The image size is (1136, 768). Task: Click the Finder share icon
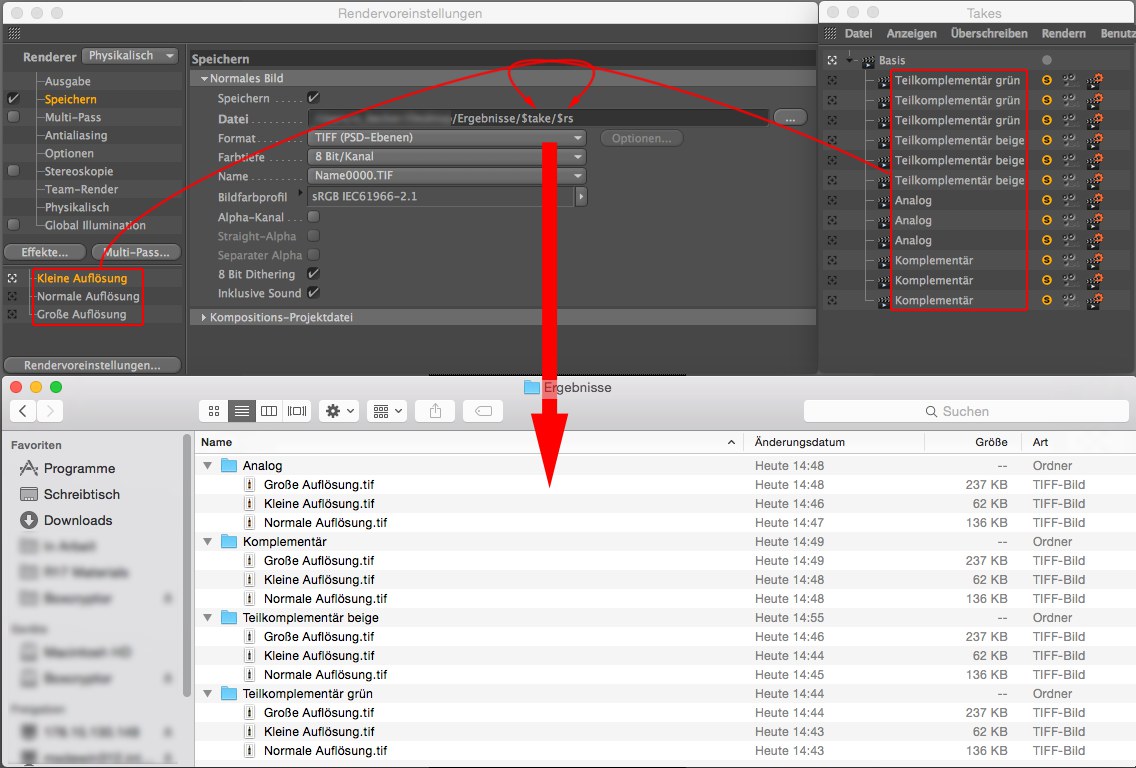[x=435, y=411]
